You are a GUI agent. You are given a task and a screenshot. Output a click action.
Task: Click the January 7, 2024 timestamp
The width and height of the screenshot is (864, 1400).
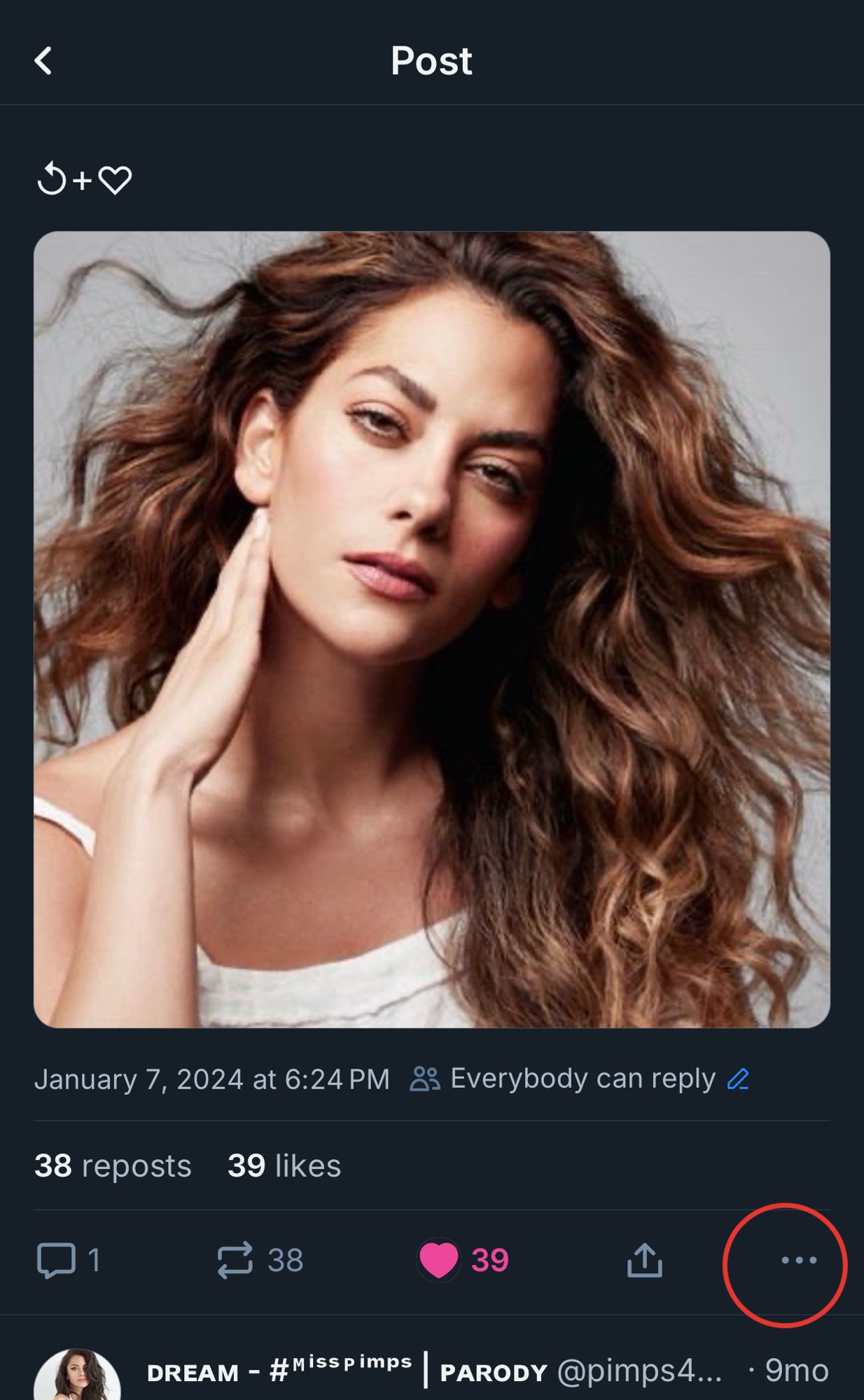pos(211,1079)
